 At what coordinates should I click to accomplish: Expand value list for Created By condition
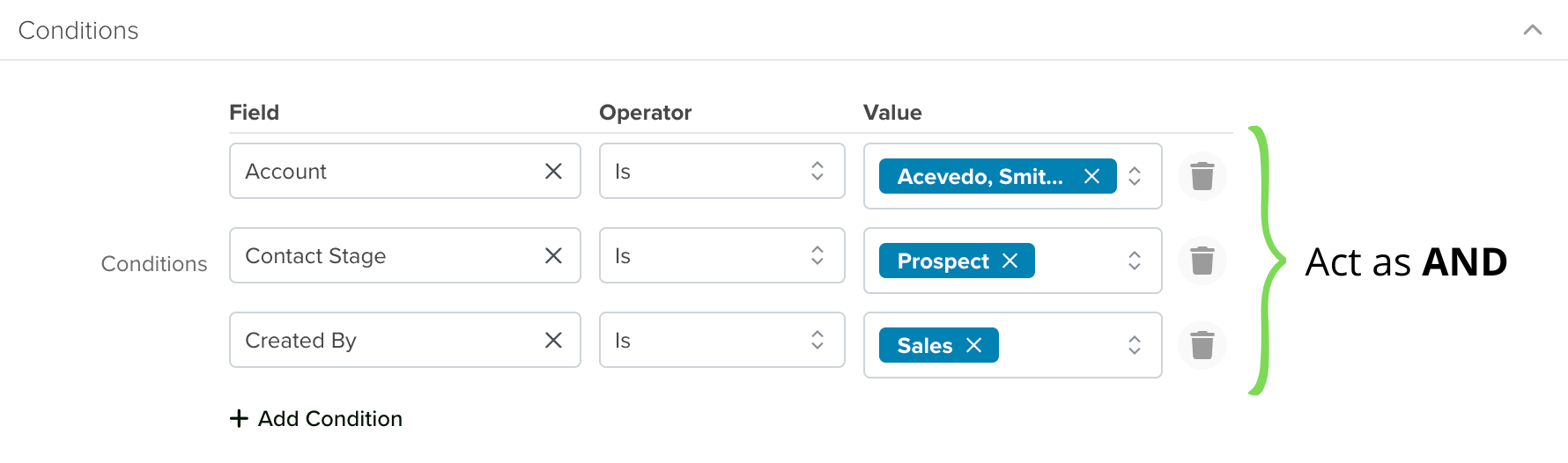[1135, 345]
